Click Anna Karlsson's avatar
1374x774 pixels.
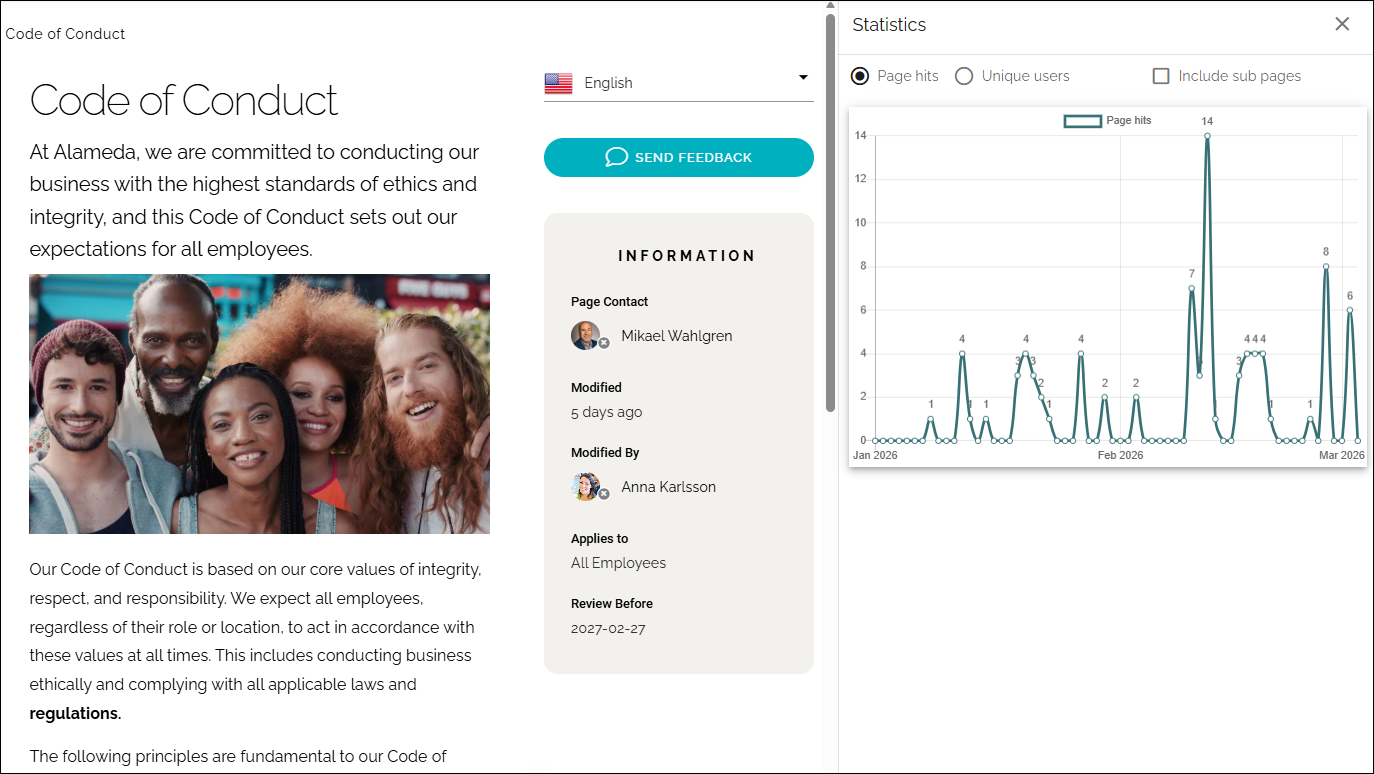pos(586,487)
